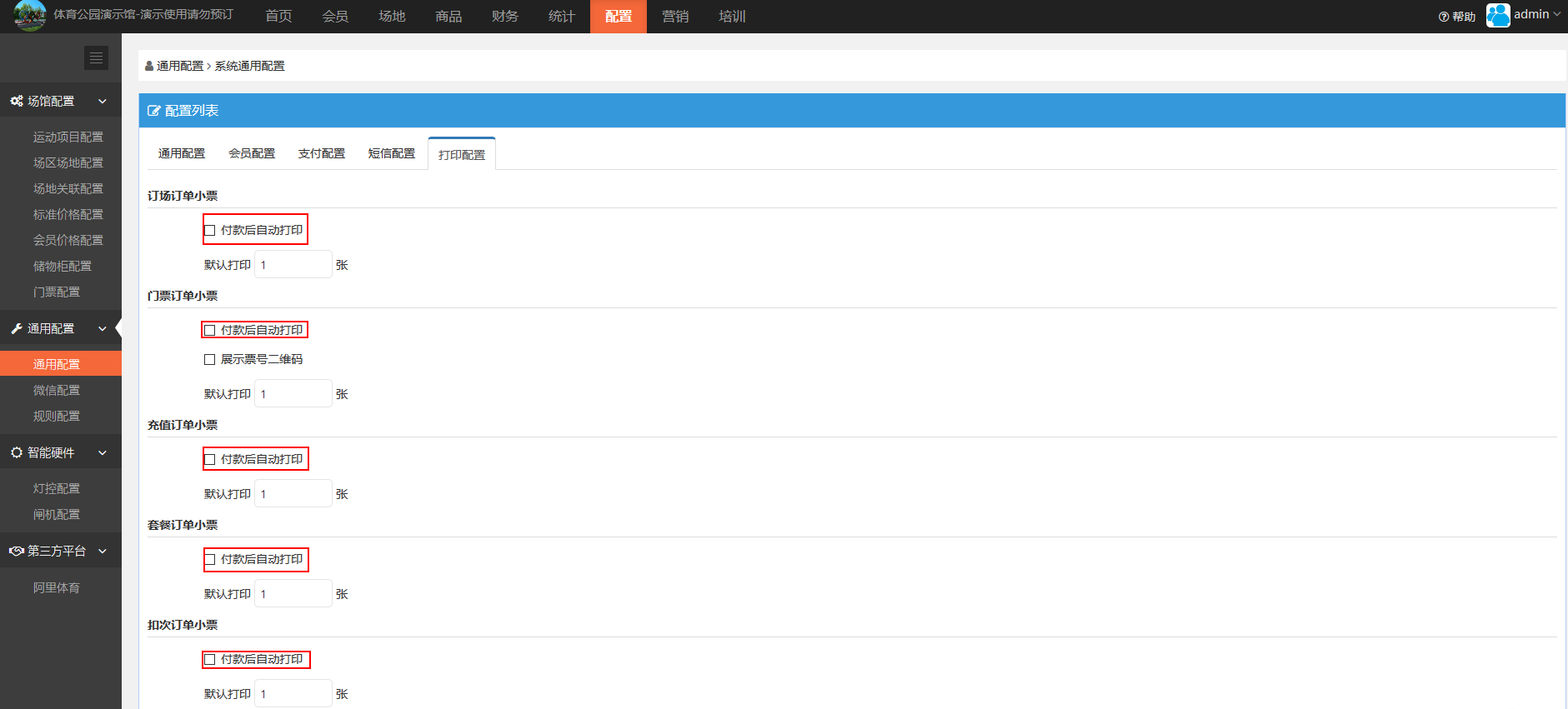Open 储物柜配置 in sidebar

[x=63, y=266]
